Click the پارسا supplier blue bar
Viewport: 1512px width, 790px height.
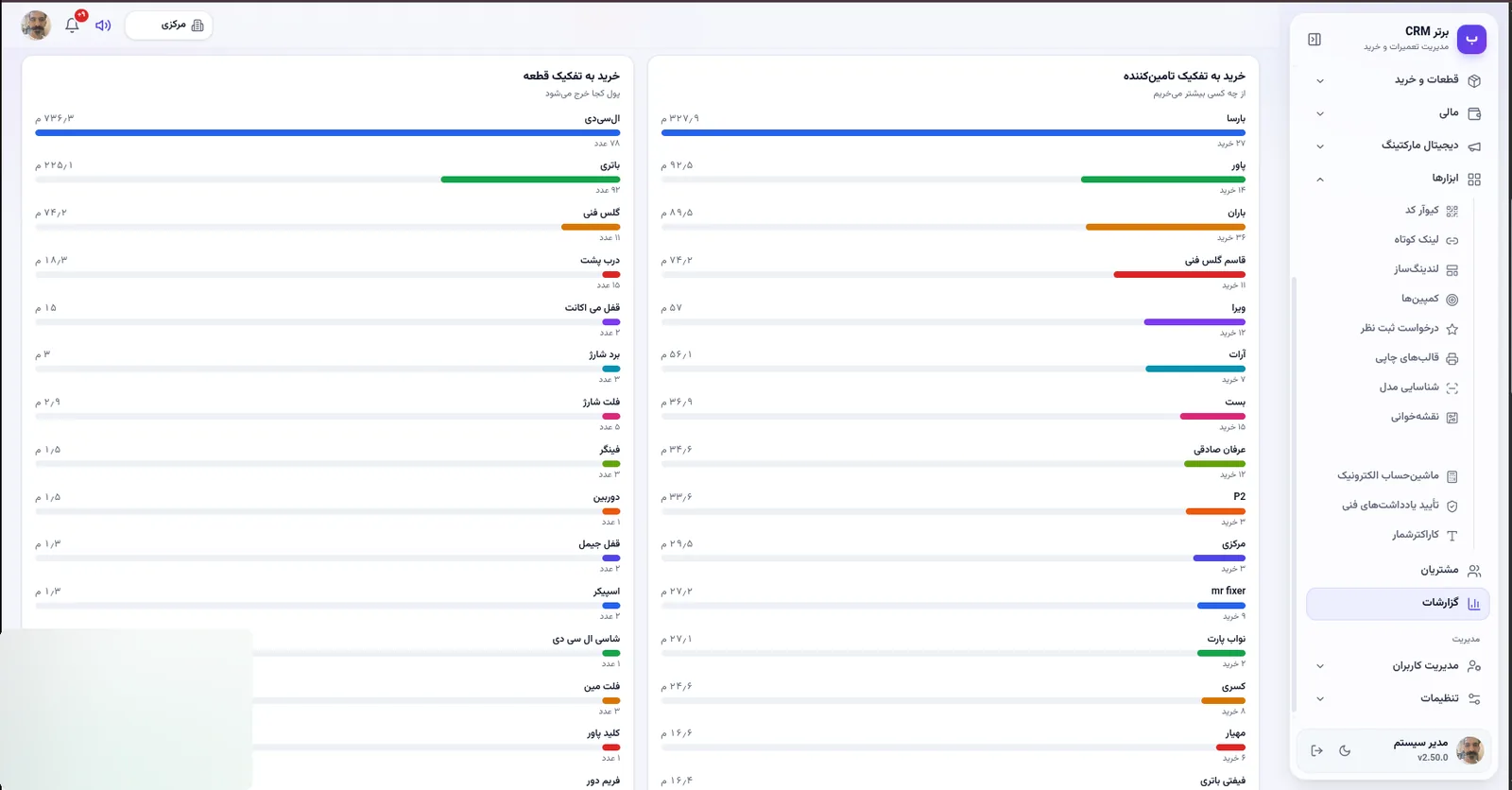954,132
